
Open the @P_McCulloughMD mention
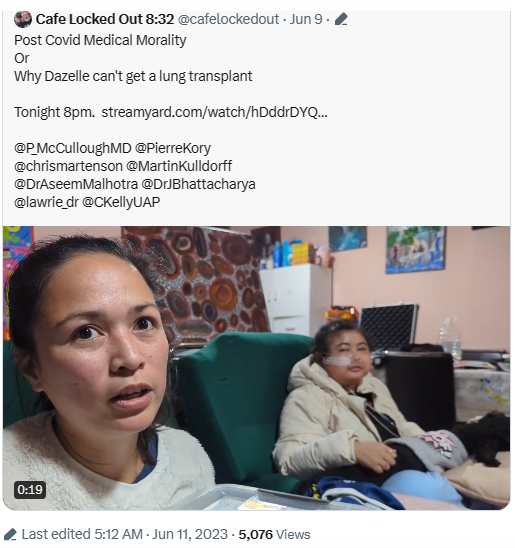point(73,149)
